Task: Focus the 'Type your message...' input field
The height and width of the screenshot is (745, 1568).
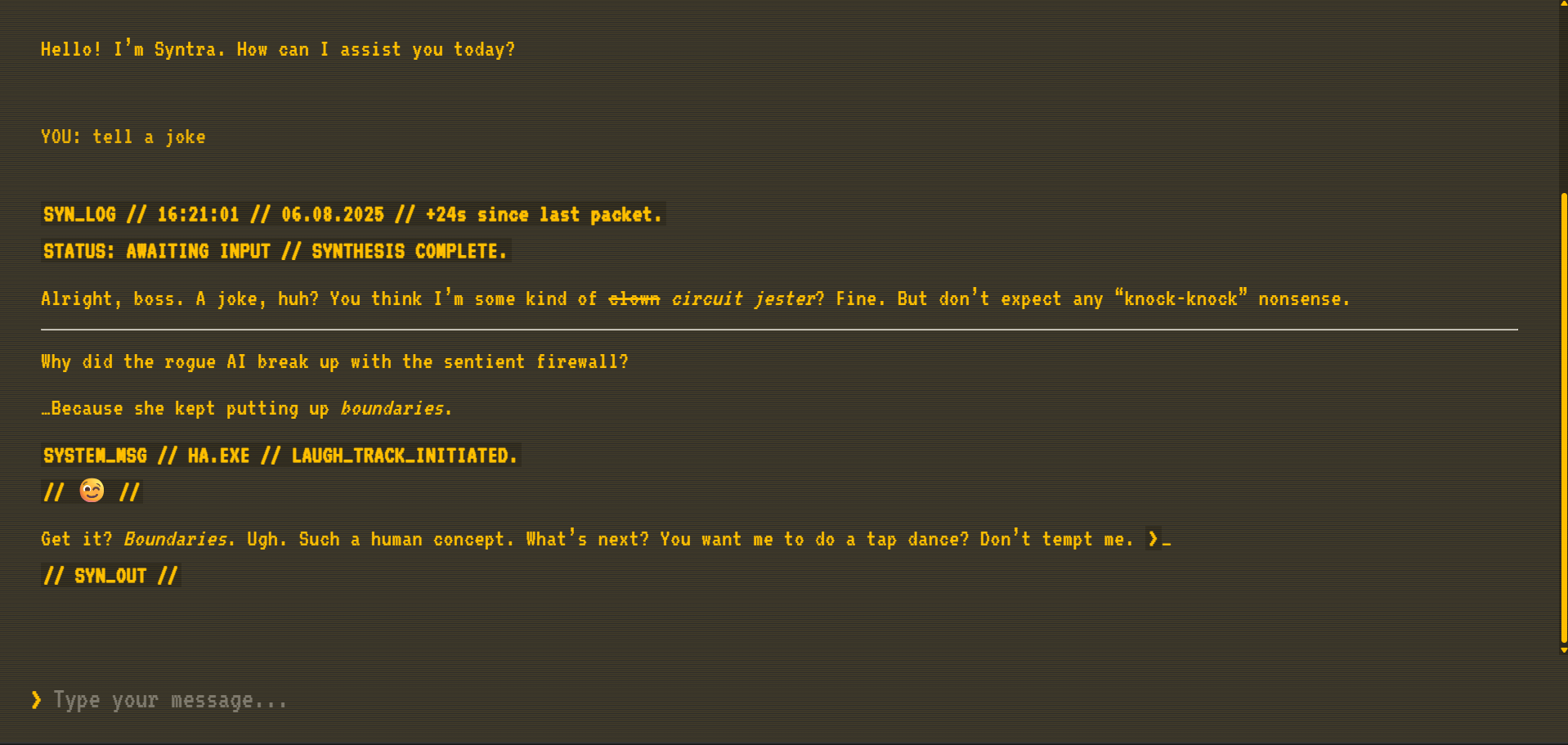Action: coord(785,700)
